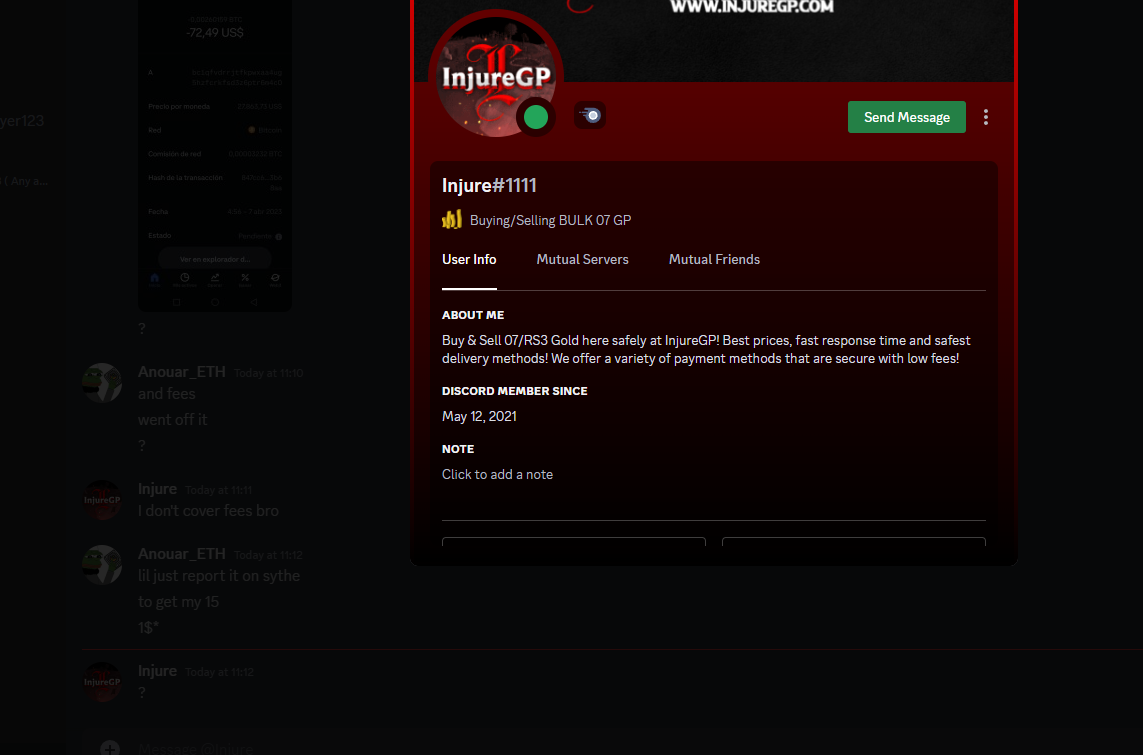1143x755 pixels.
Task: Click Anouar_ETH name at Today 11:10
Action: 182,372
